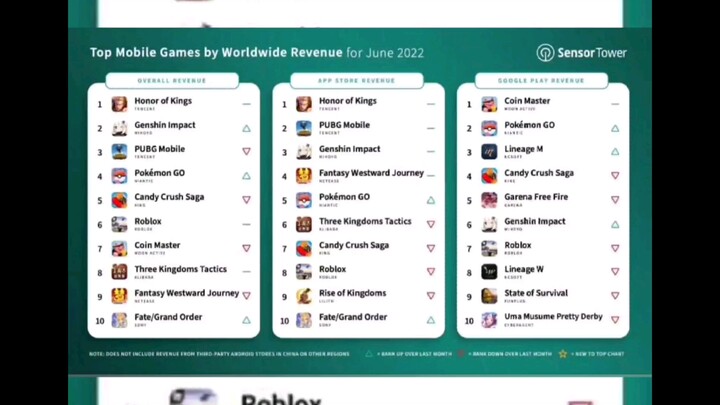This screenshot has width=720, height=405.
Task: Click 'Candy Crush Saga' name in App Store list
Action: (x=354, y=245)
